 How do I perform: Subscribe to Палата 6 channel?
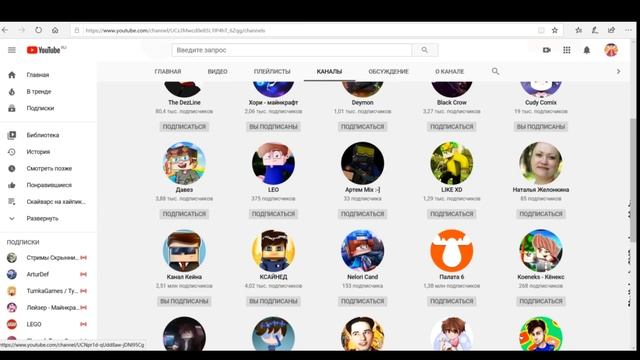click(451, 301)
